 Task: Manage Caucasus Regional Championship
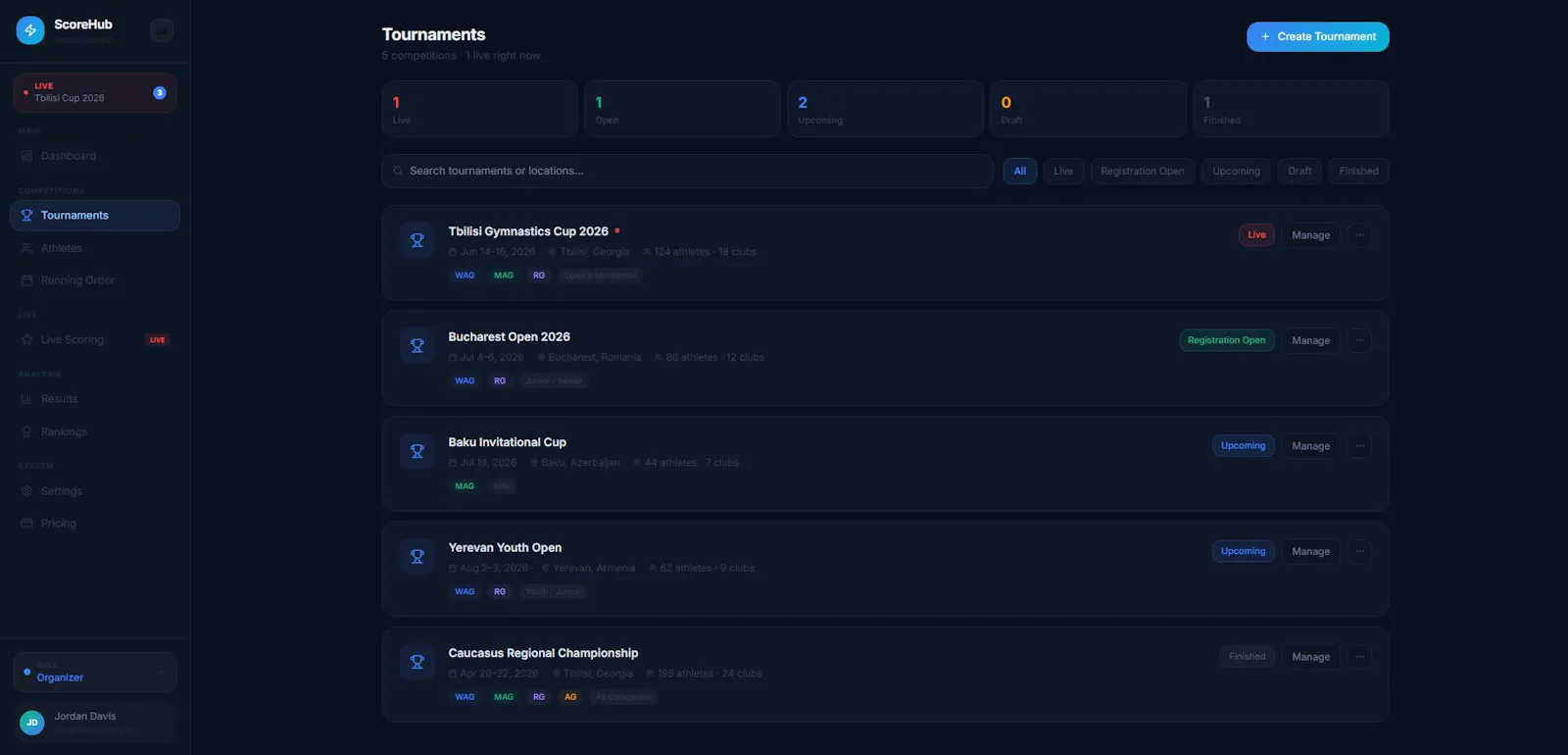click(1310, 657)
